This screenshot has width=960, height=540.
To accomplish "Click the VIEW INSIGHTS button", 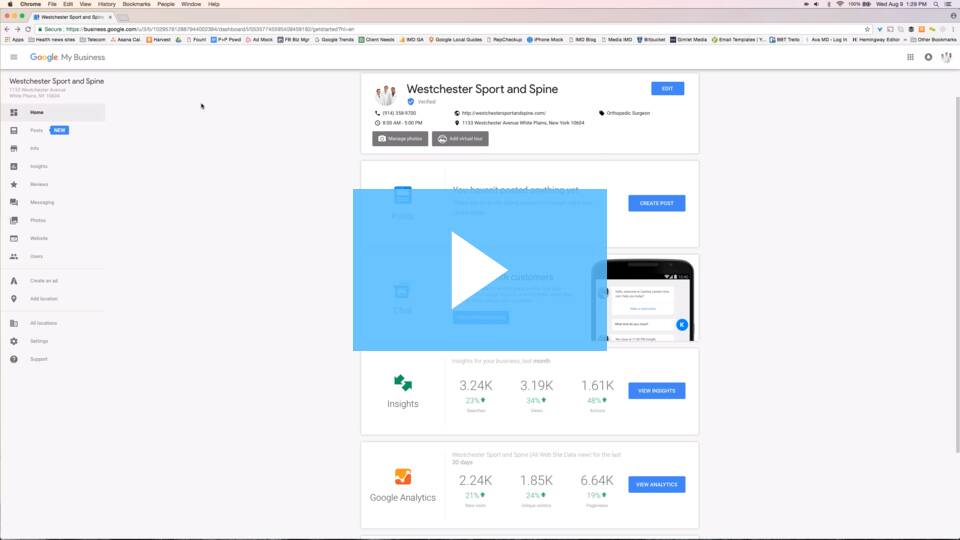I will [656, 391].
